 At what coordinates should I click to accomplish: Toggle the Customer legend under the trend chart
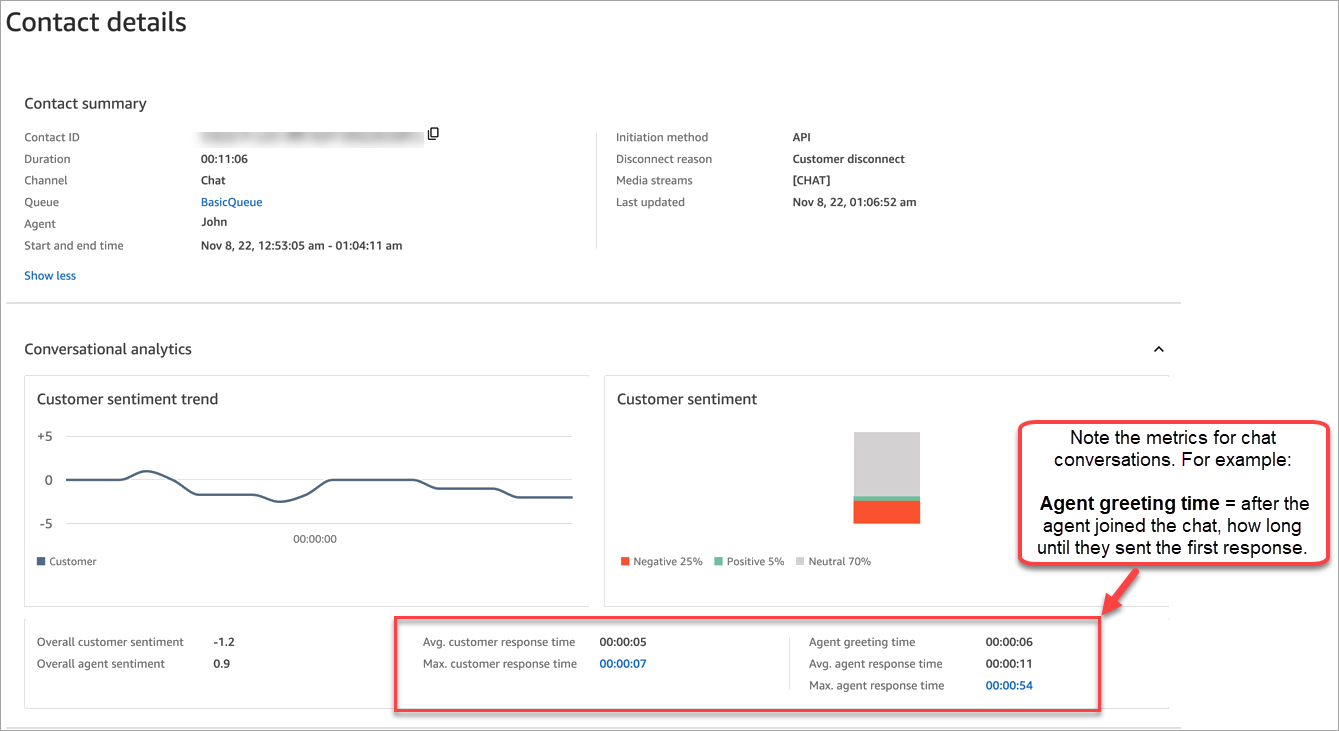pos(66,561)
